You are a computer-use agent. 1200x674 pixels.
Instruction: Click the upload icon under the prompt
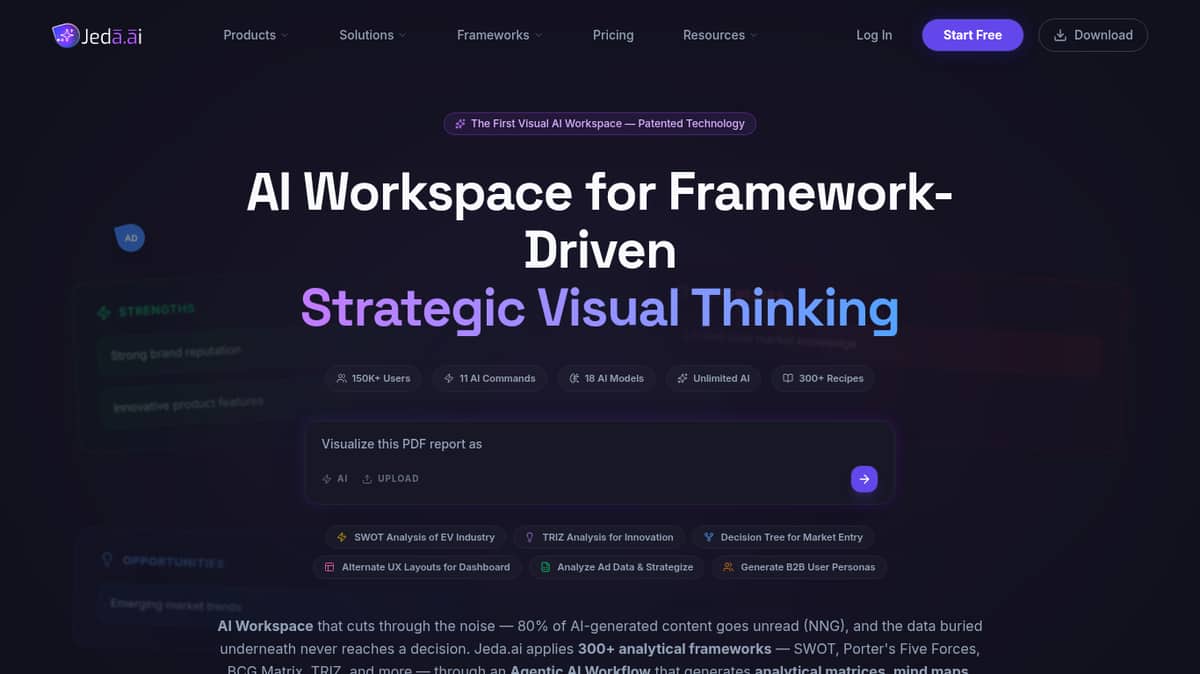click(x=367, y=479)
